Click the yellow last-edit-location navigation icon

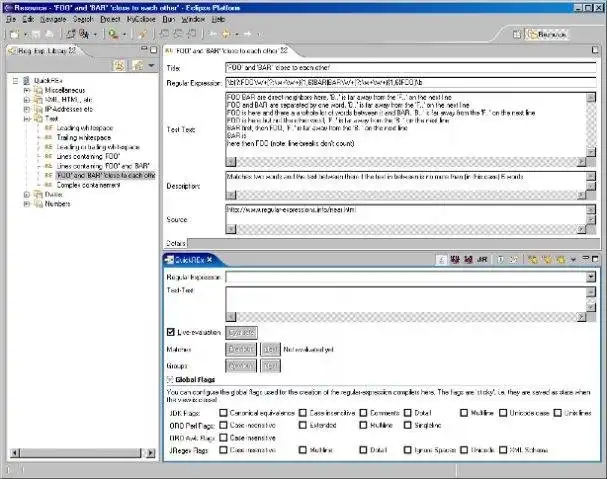[225, 34]
